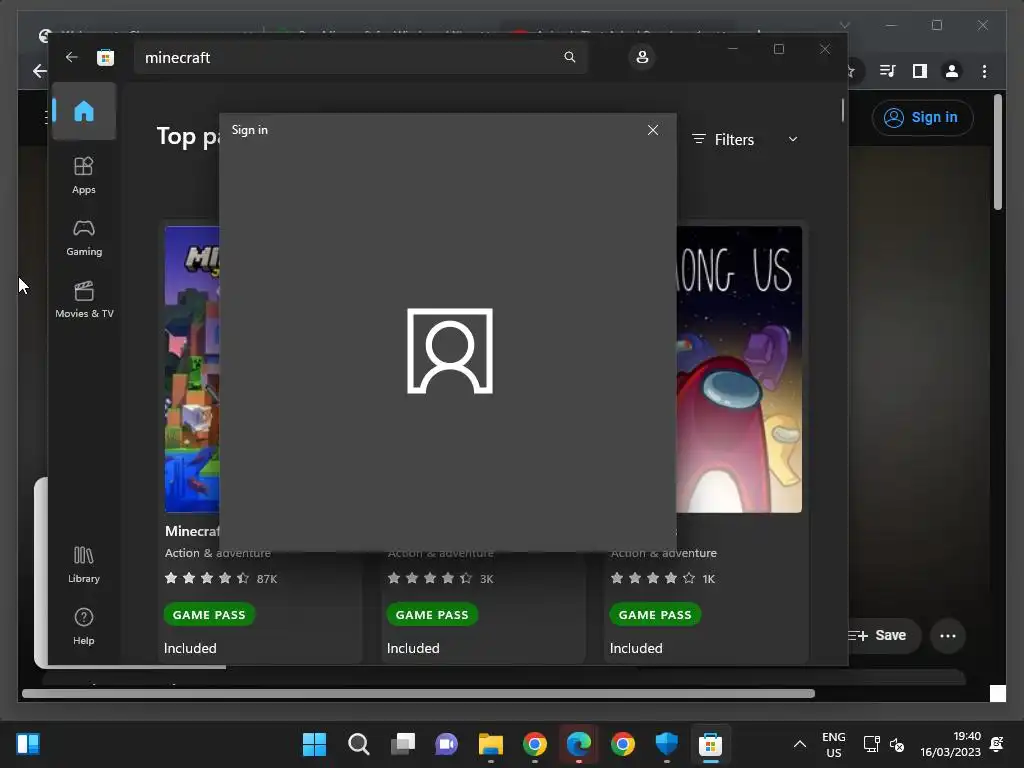Screen dimensions: 1024x768
Task: Click the Store back arrow
Action: (x=71, y=57)
